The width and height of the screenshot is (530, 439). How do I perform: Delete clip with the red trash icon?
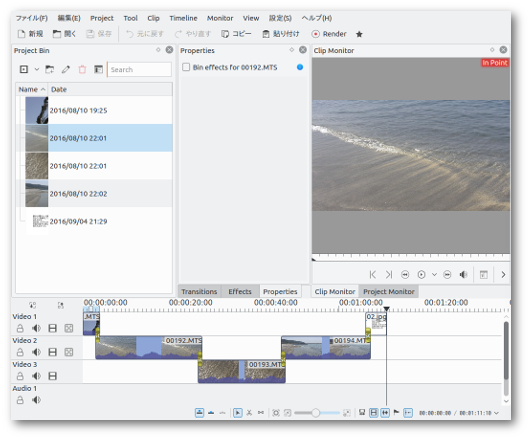(82, 69)
